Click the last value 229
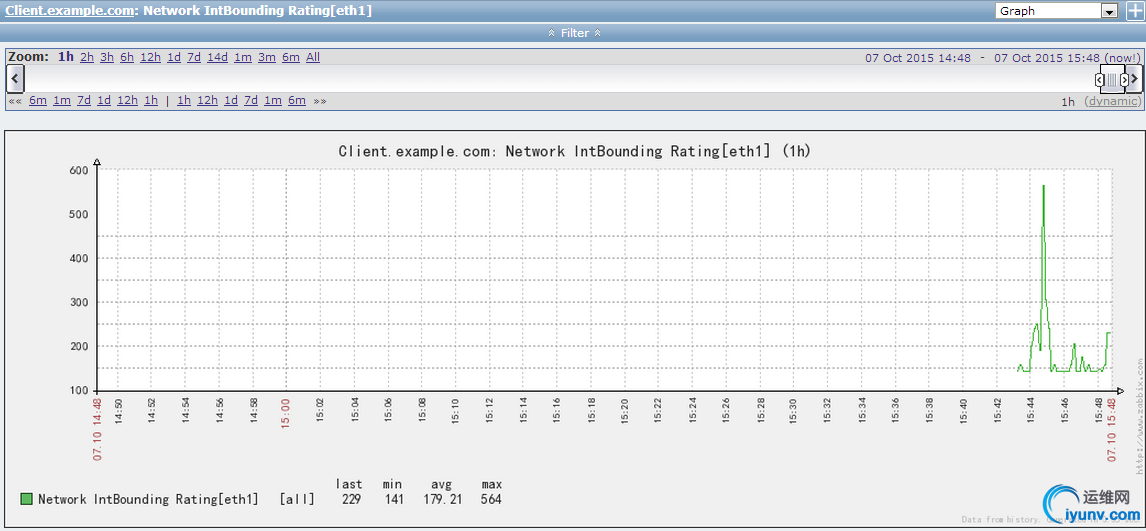 click(352, 500)
